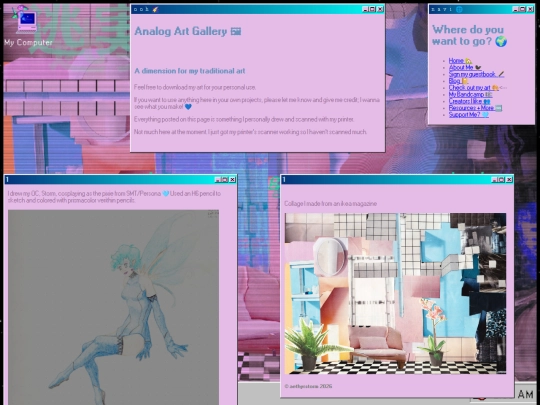Screen dimensions: 540x405
Task: Click the Analog Art Gallery heading
Action: point(188,31)
